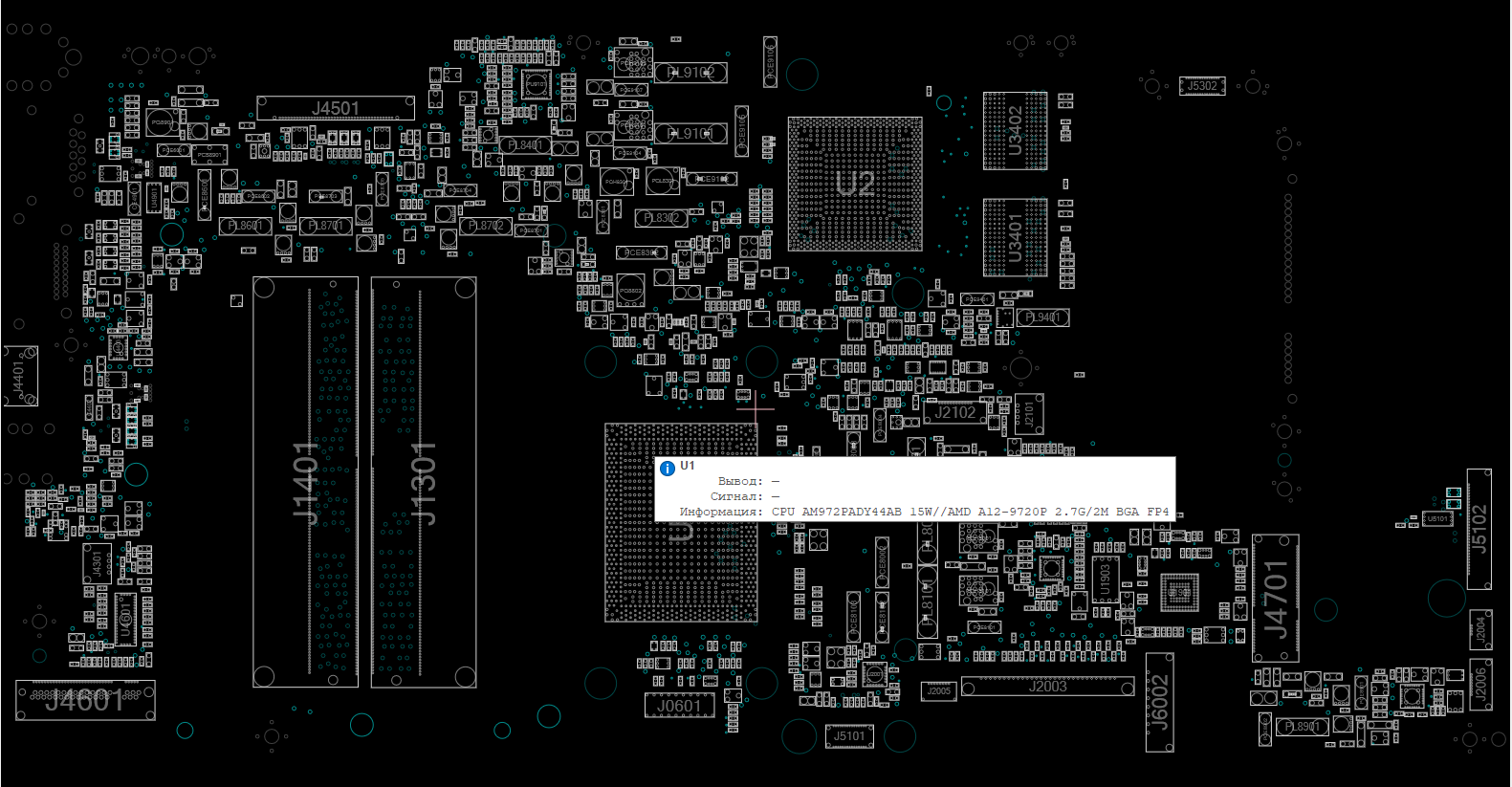Select inductor PL8701
This screenshot has width=1512, height=787.
pyautogui.click(x=326, y=227)
